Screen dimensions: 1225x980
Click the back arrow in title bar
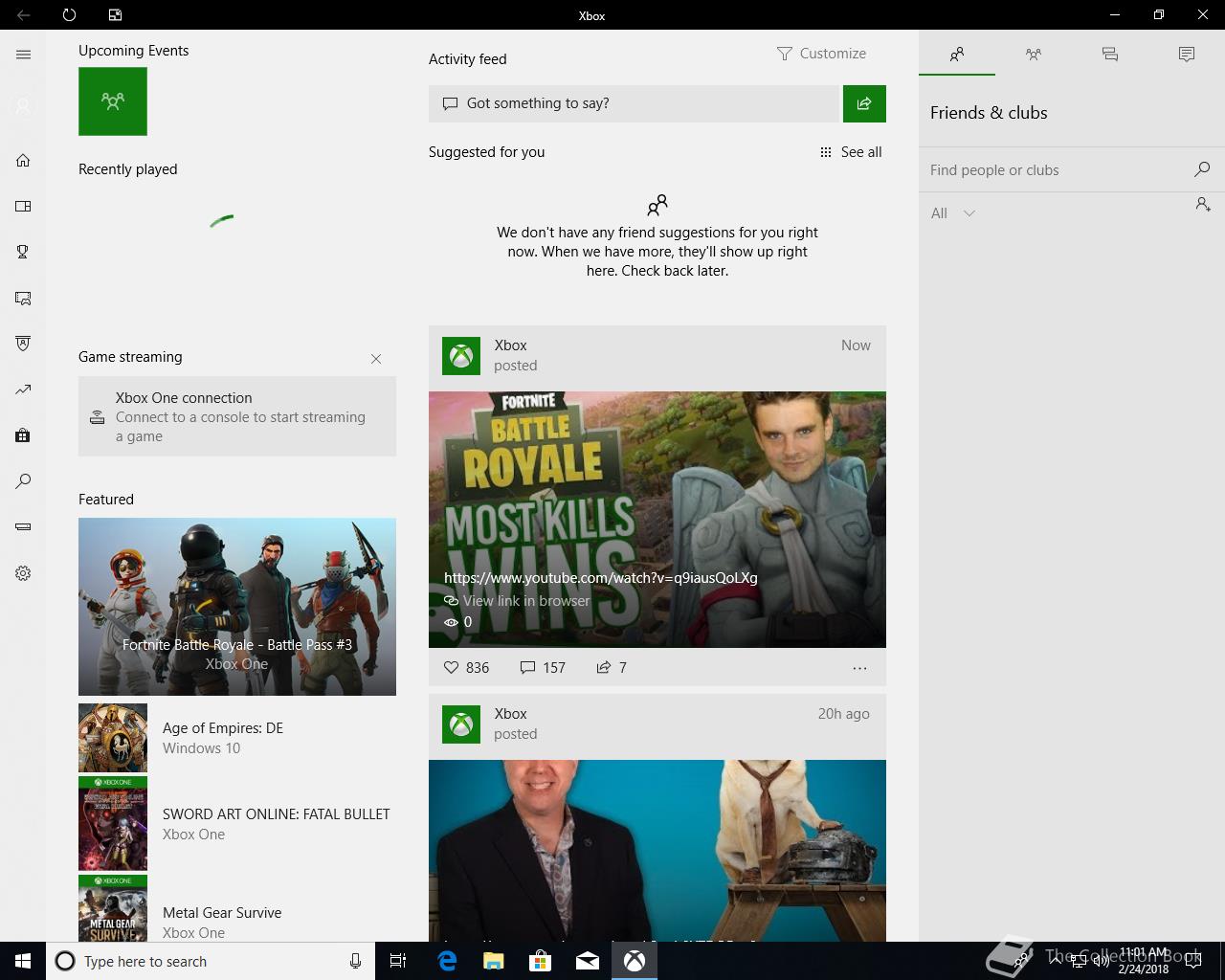click(x=23, y=15)
